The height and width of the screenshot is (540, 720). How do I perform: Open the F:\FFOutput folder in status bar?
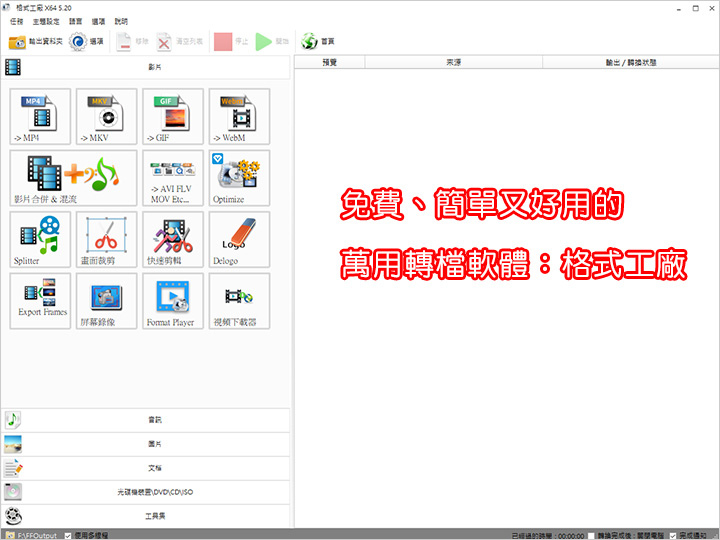pos(31,535)
